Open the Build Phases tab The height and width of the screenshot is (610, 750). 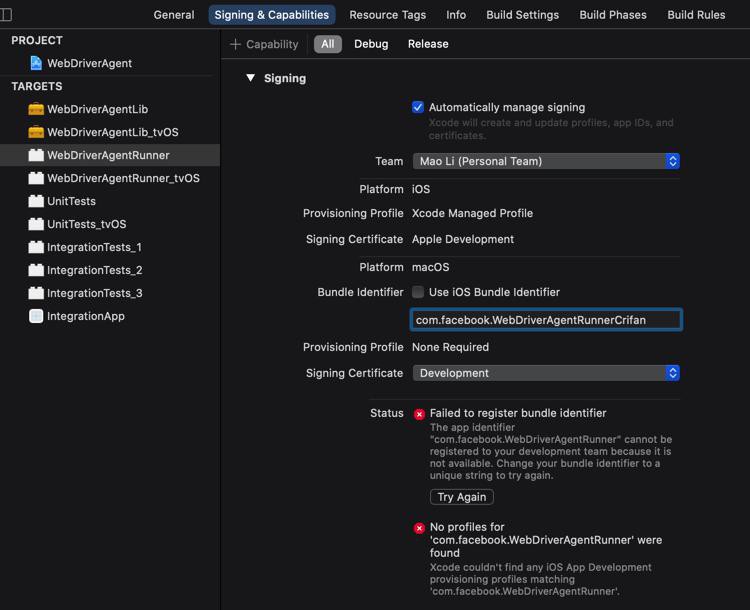613,15
